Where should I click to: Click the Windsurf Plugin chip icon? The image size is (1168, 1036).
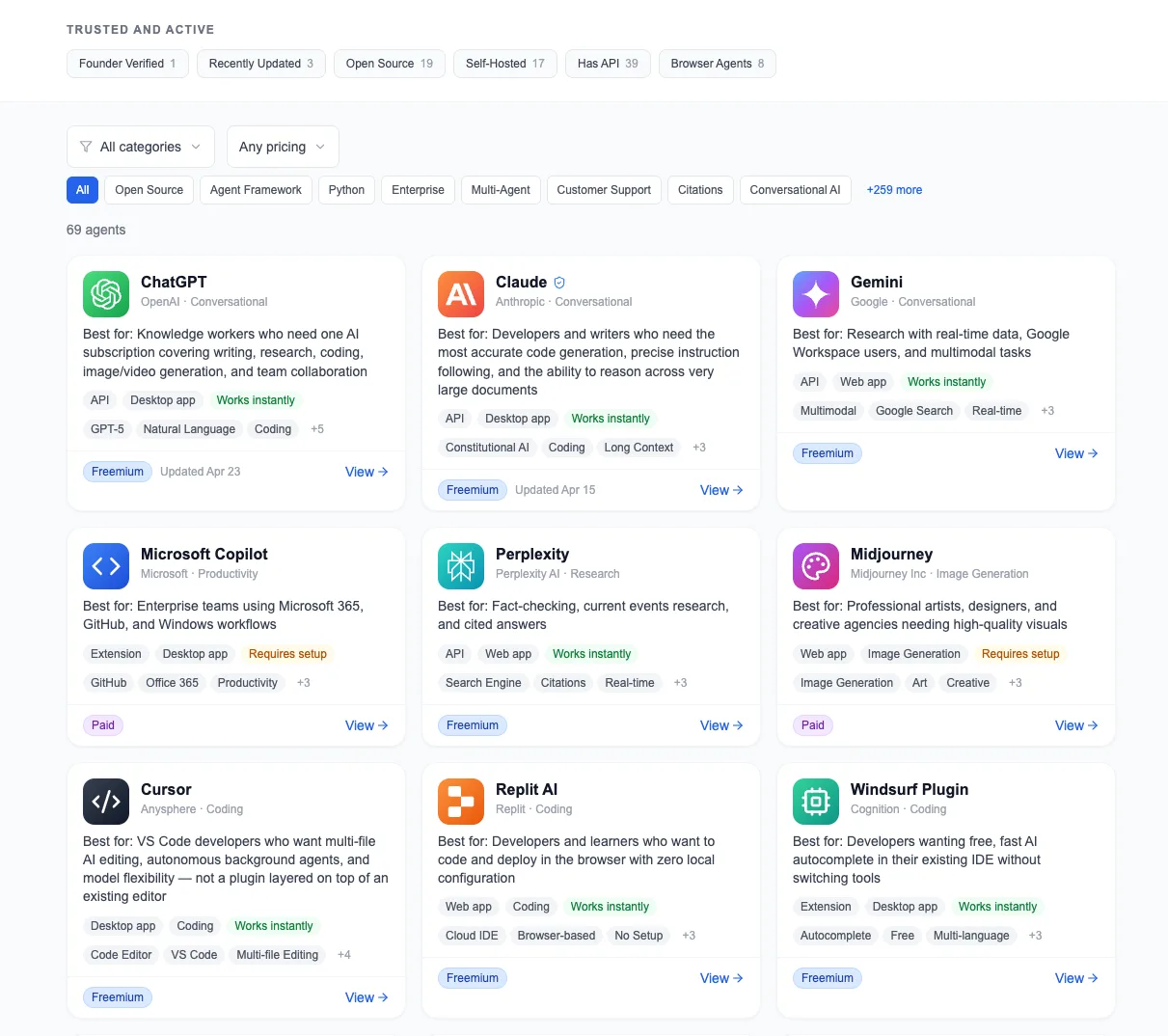816,802
